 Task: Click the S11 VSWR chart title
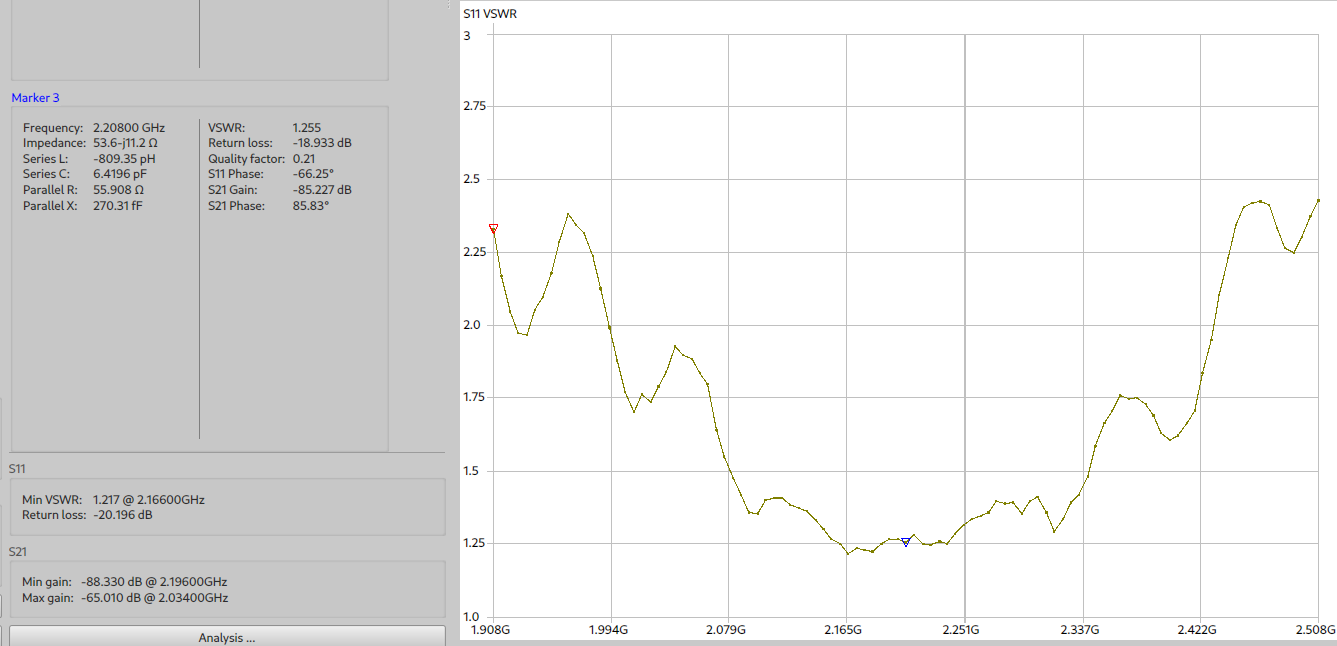[490, 14]
